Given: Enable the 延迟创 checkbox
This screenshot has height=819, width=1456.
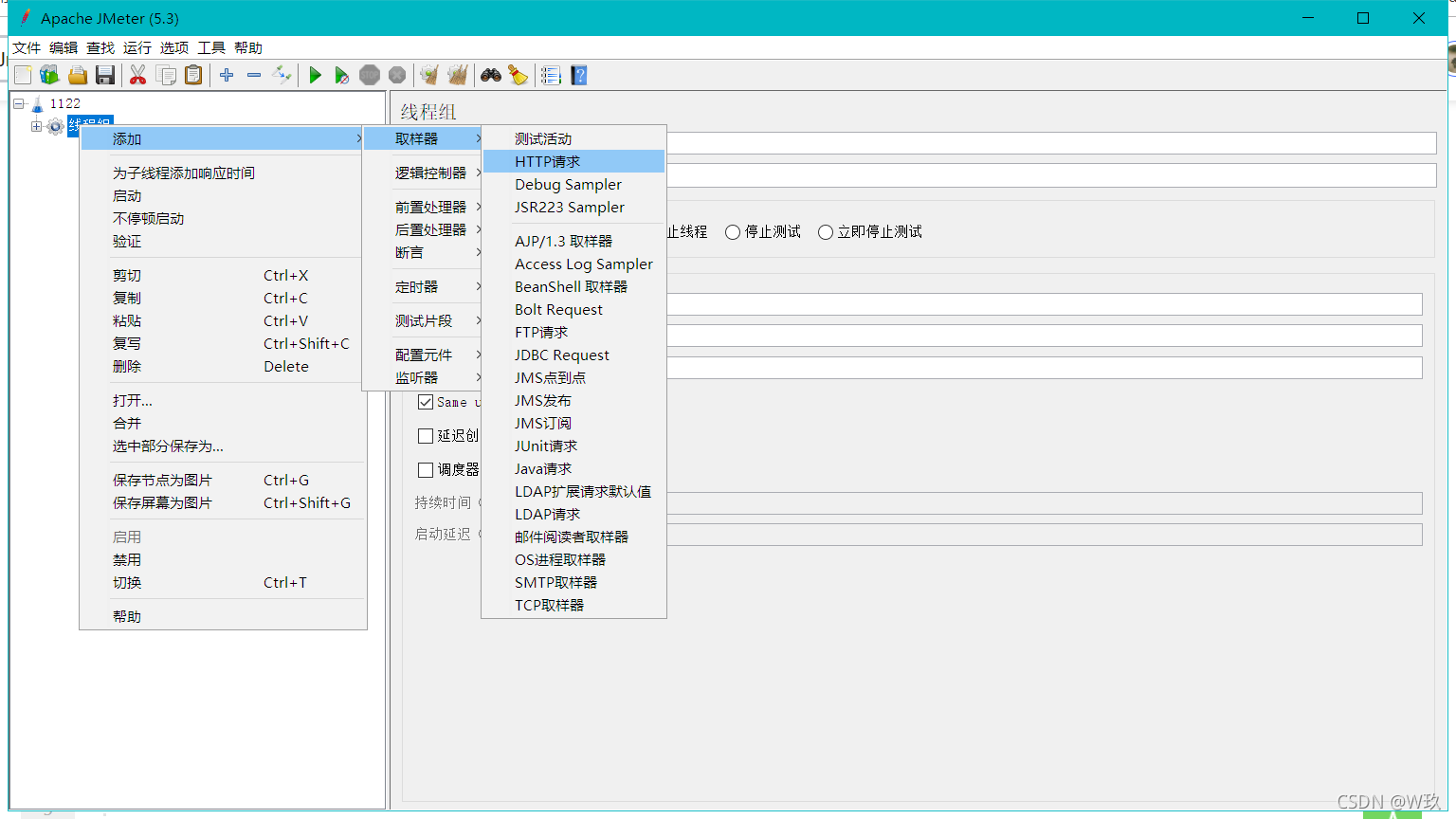Looking at the screenshot, I should (426, 435).
